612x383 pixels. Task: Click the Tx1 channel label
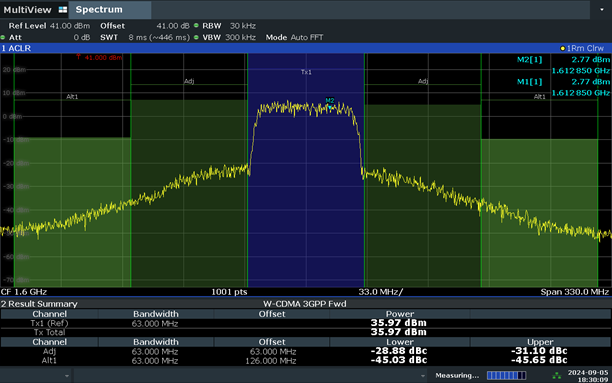[306, 72]
